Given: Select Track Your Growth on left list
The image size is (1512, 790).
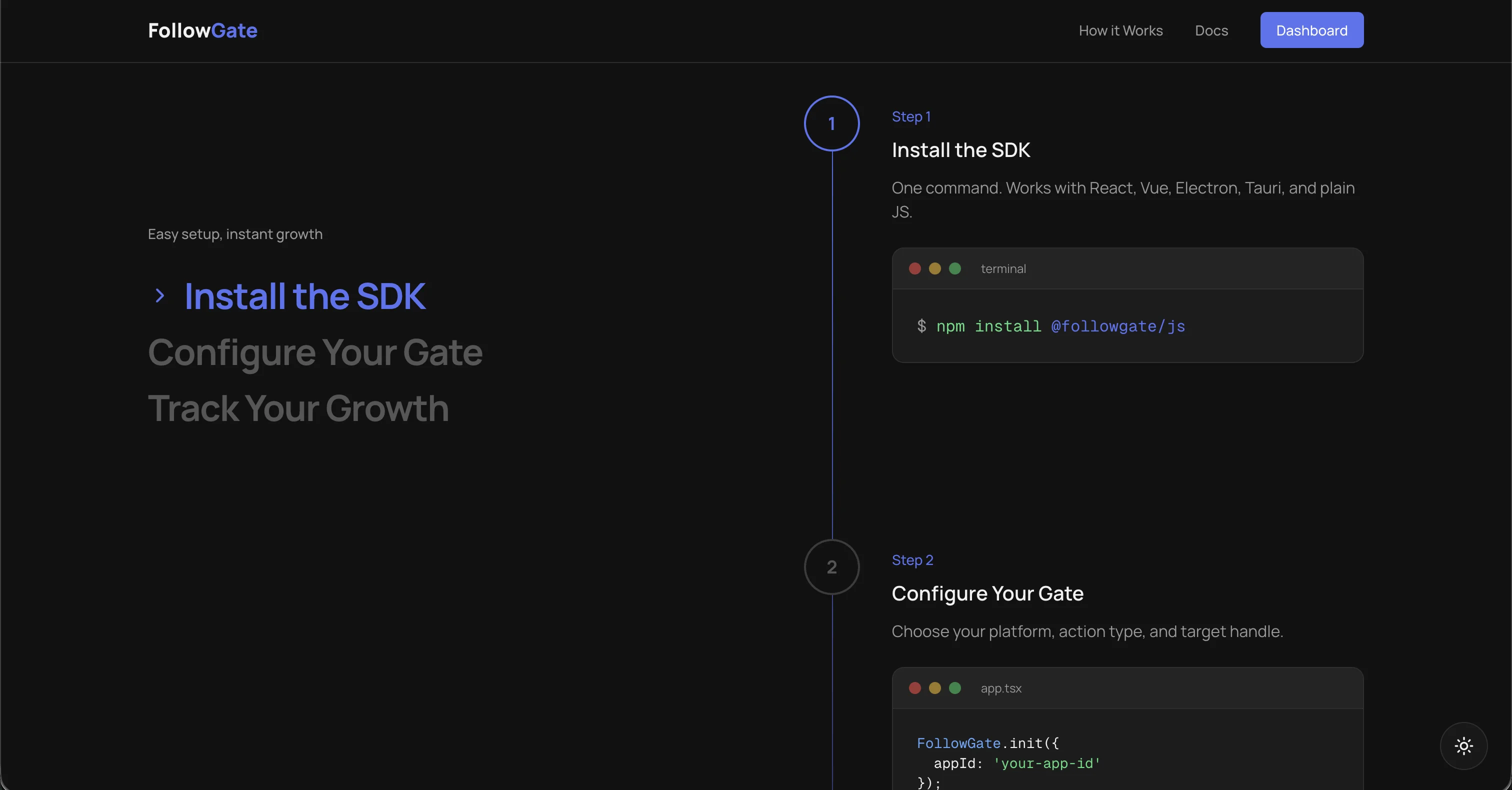Looking at the screenshot, I should point(298,408).
